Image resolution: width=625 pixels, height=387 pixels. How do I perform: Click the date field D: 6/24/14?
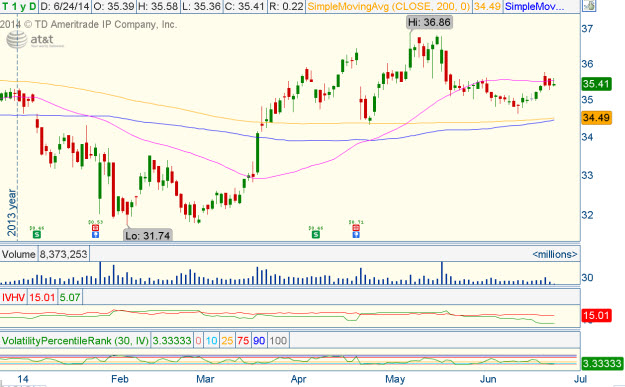(65, 6)
